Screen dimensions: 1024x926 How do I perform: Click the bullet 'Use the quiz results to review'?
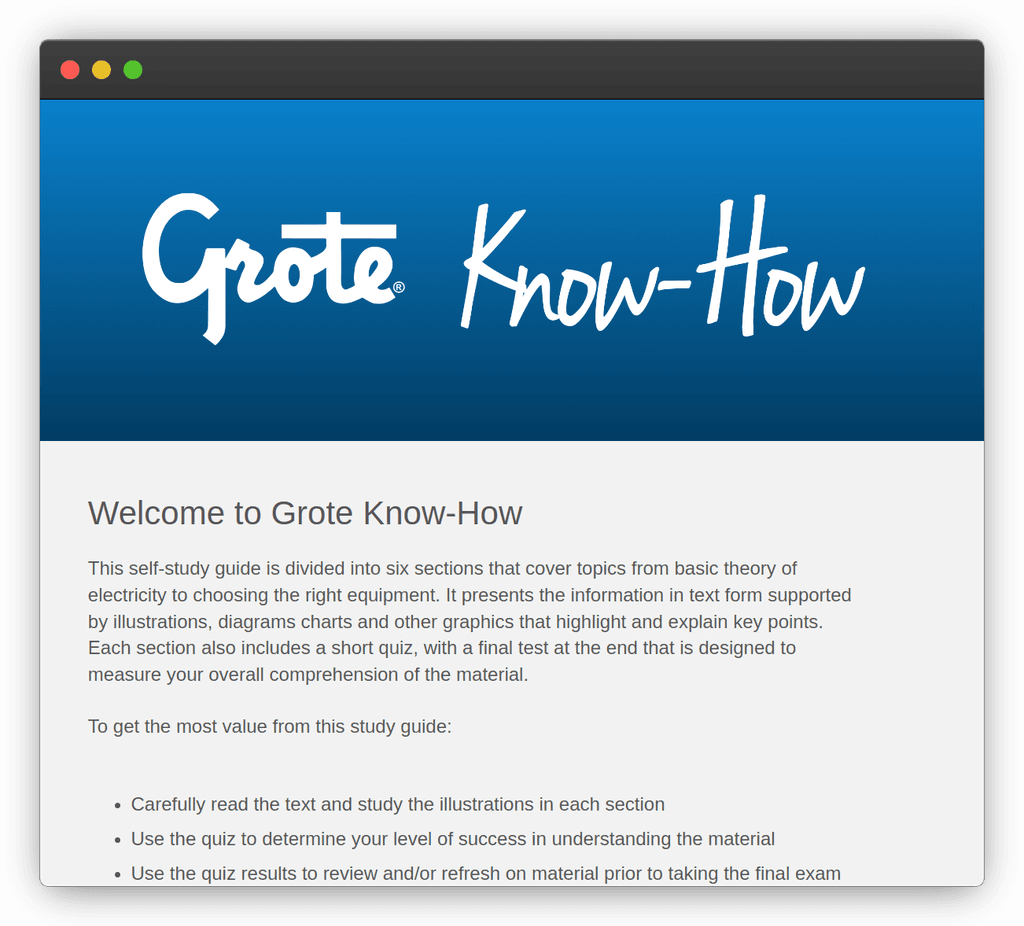click(486, 874)
